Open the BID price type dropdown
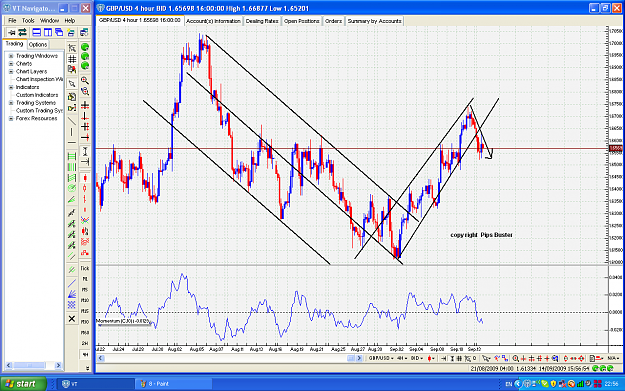625x391 pixels. pos(417,358)
